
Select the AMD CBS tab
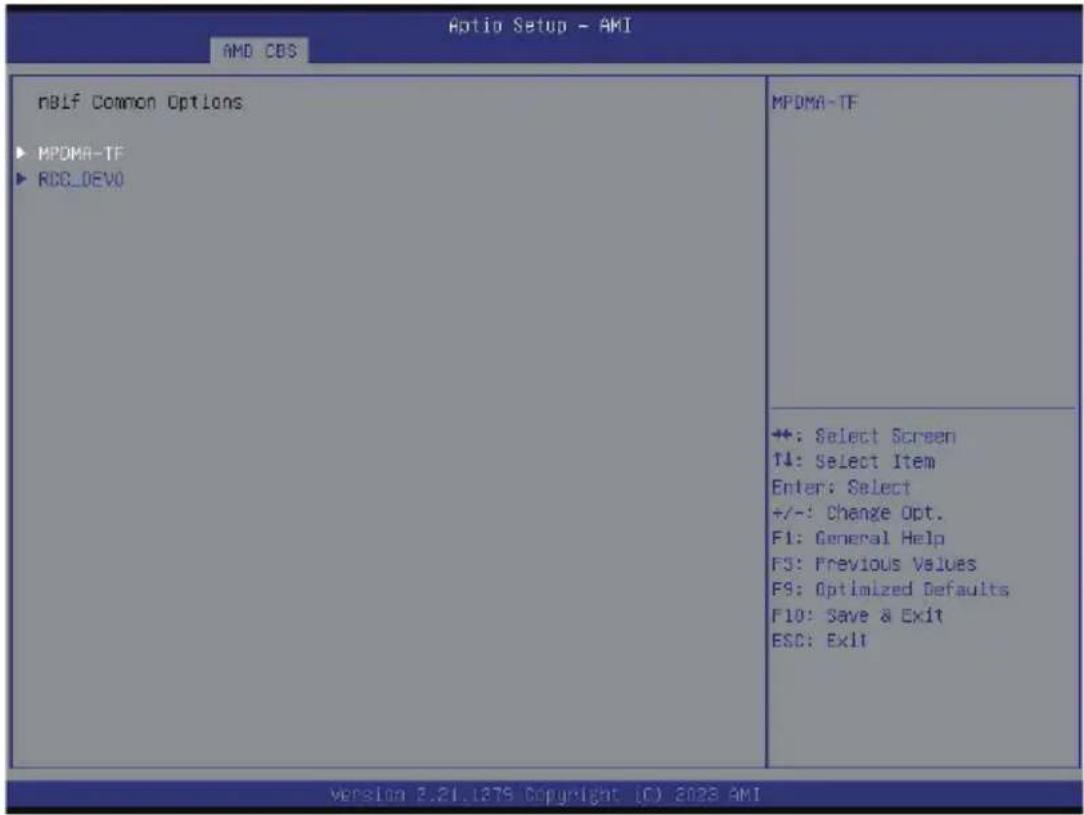(x=259, y=51)
